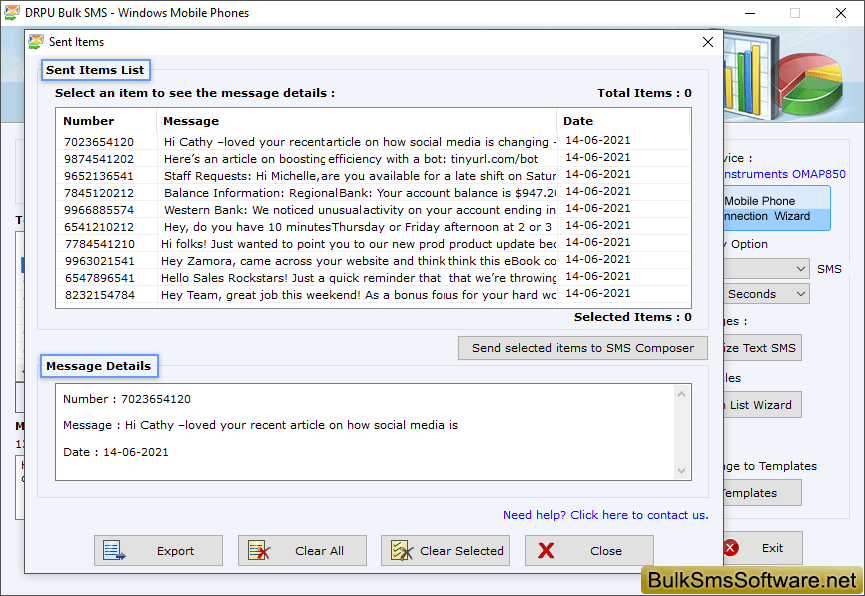
Task: Click the 'Hey Team, great job' message
Action: click(x=358, y=295)
